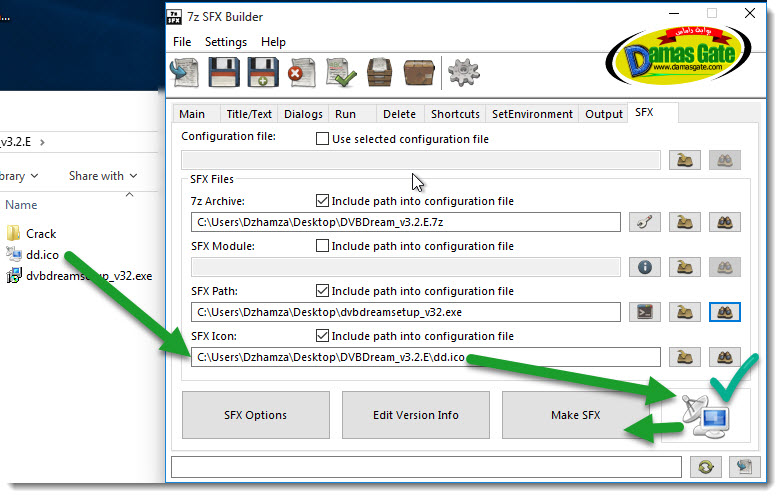
Task: Click the binoculars icon on the Configuration file row
Action: pyautogui.click(x=725, y=161)
